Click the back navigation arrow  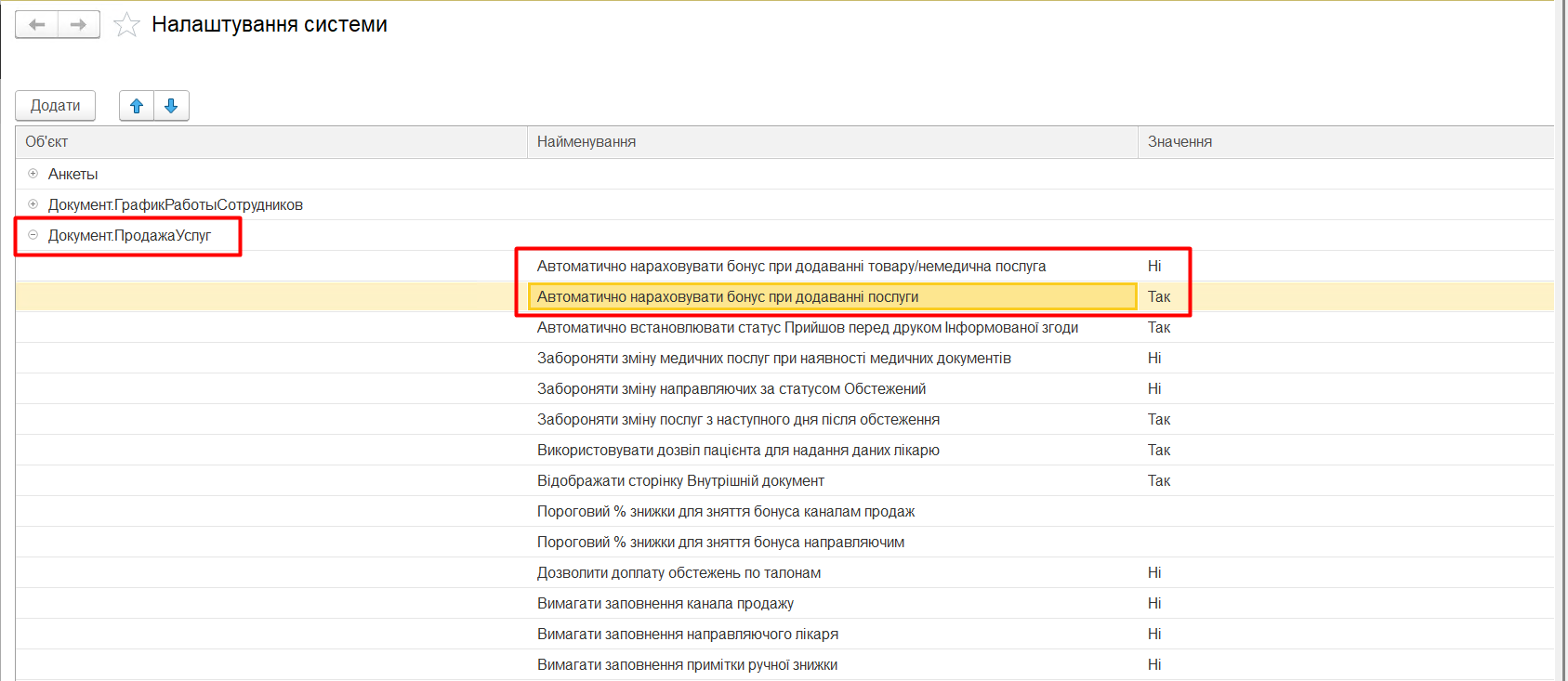[x=37, y=25]
